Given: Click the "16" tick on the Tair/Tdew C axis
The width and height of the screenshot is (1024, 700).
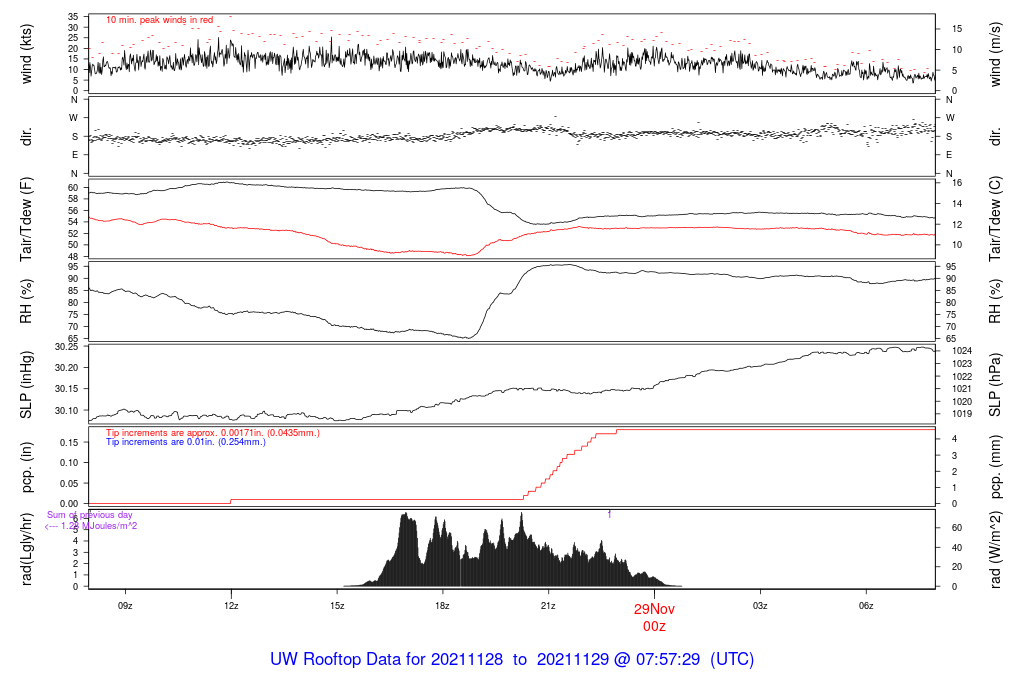Looking at the screenshot, I should [957, 183].
